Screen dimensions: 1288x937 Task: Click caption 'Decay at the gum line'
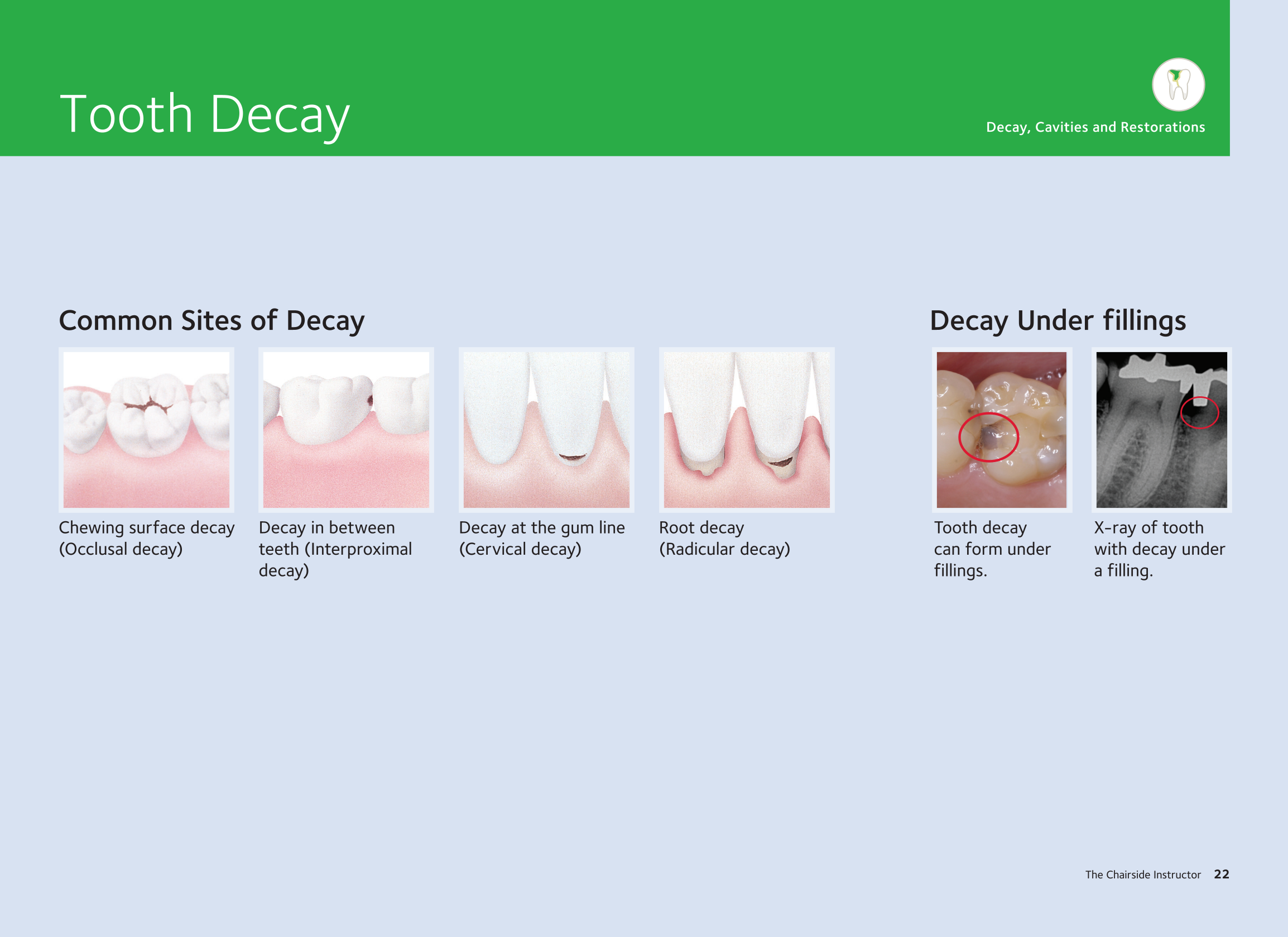(x=542, y=528)
